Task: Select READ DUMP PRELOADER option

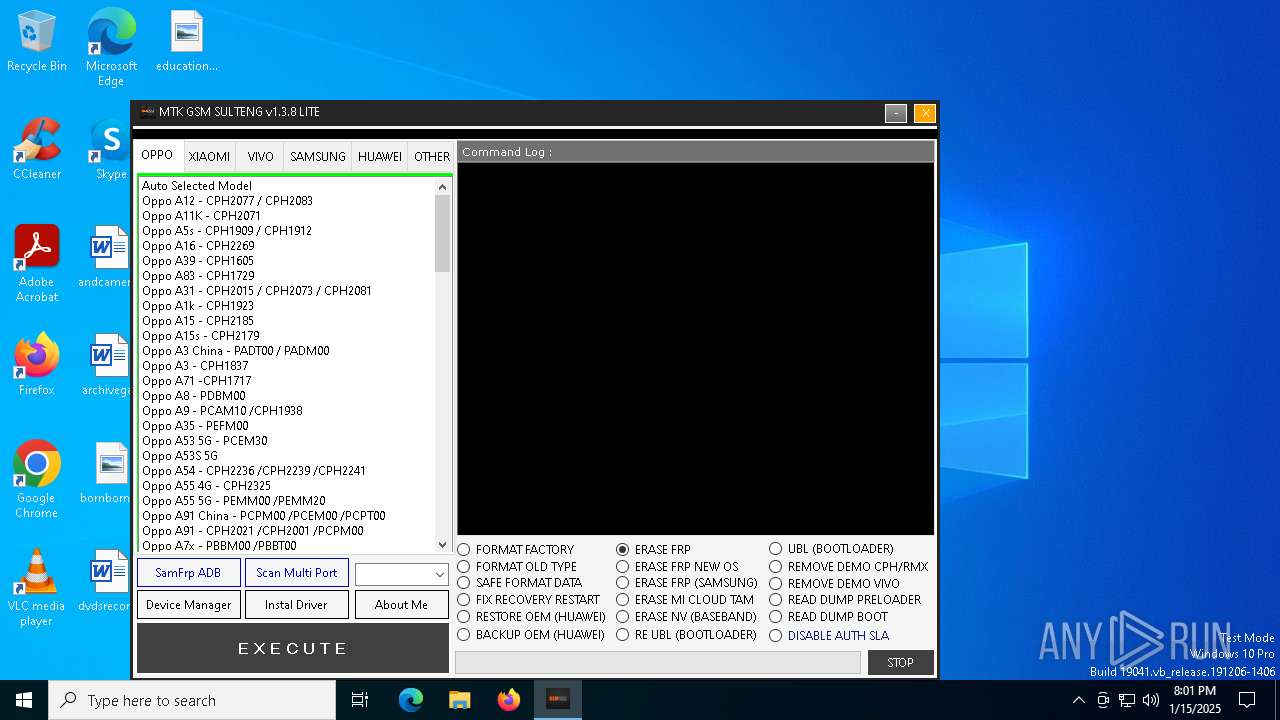Action: [846, 600]
